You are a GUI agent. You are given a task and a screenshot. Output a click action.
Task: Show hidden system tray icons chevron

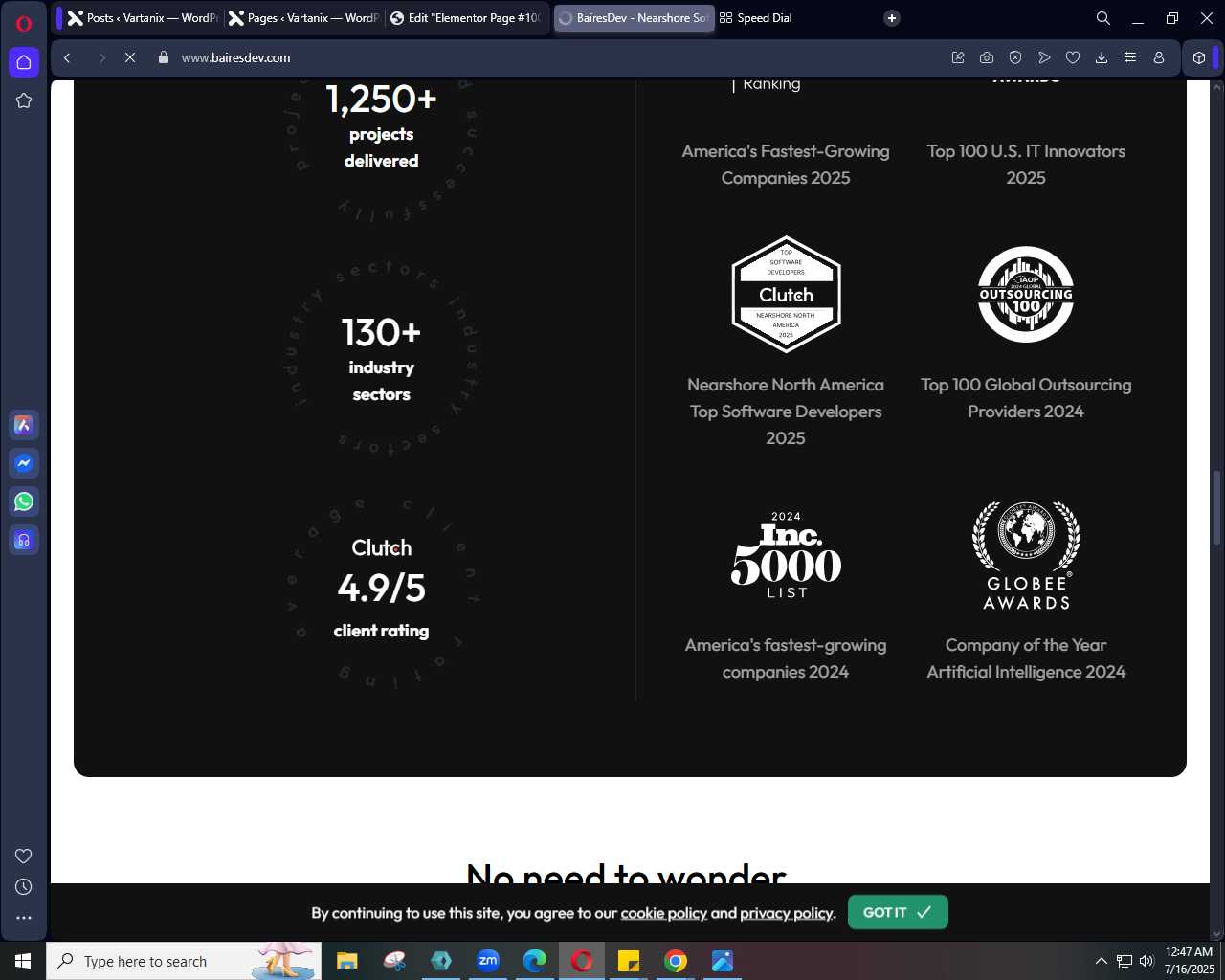click(1101, 961)
